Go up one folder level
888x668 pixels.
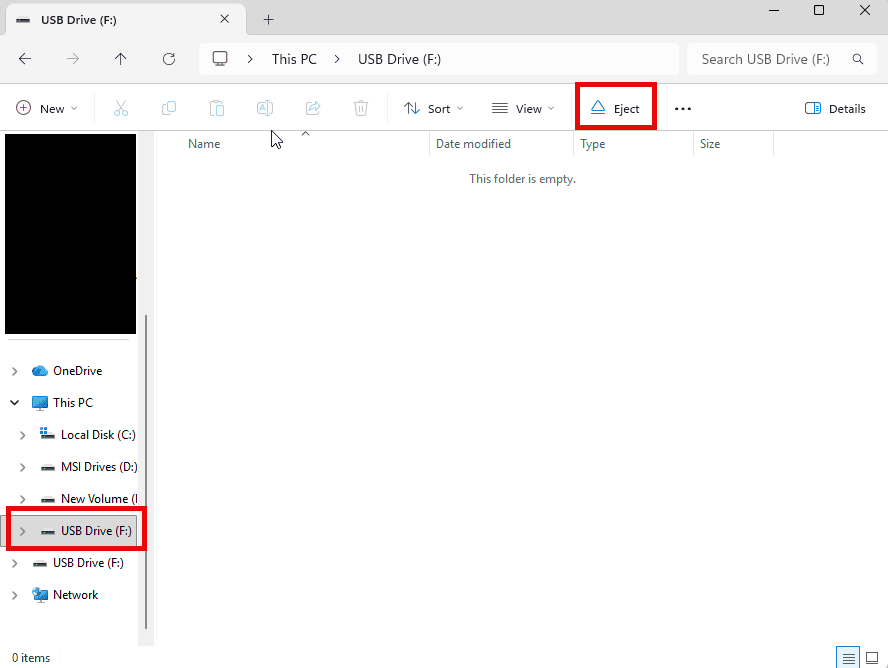pyautogui.click(x=121, y=59)
